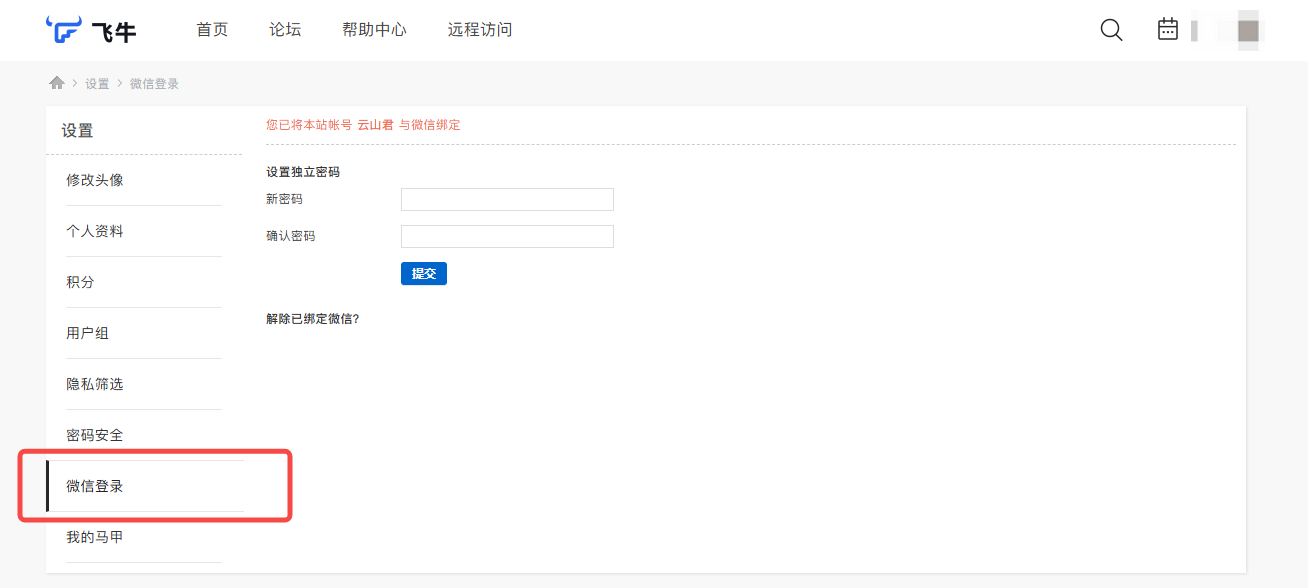Select 微信登录 in settings sidebar
The width and height of the screenshot is (1308, 588).
[x=95, y=486]
